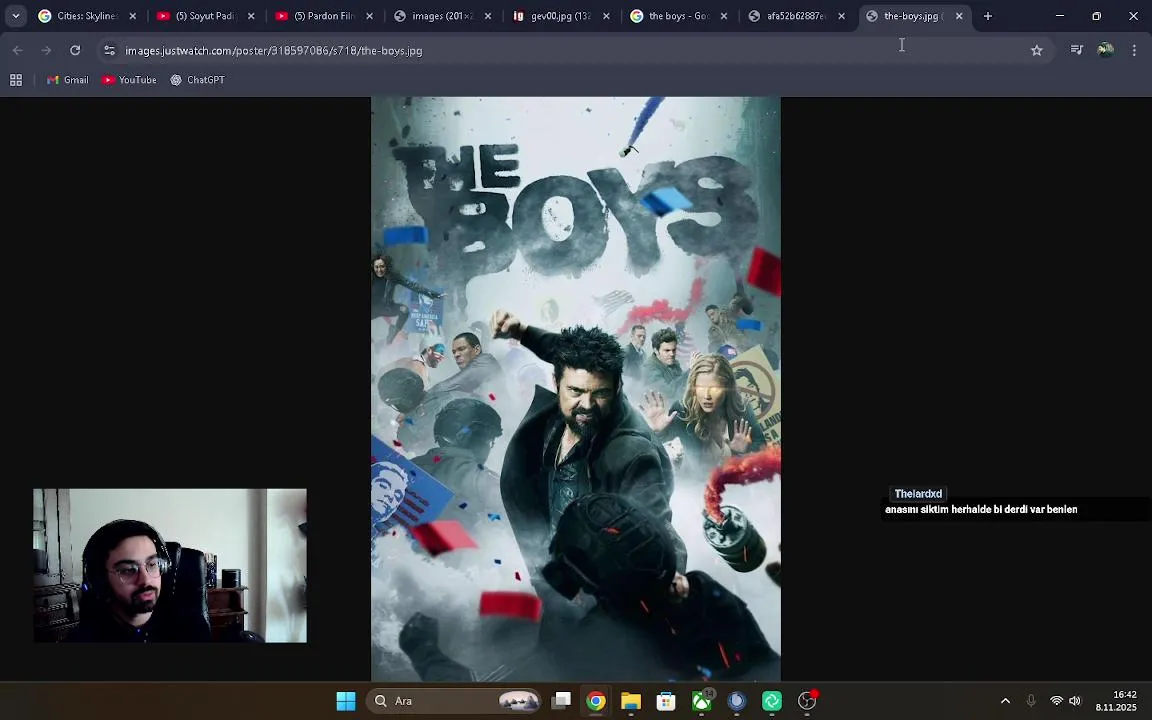Image resolution: width=1152 pixels, height=720 pixels.
Task: Click the Thelardxd chat username
Action: [918, 494]
